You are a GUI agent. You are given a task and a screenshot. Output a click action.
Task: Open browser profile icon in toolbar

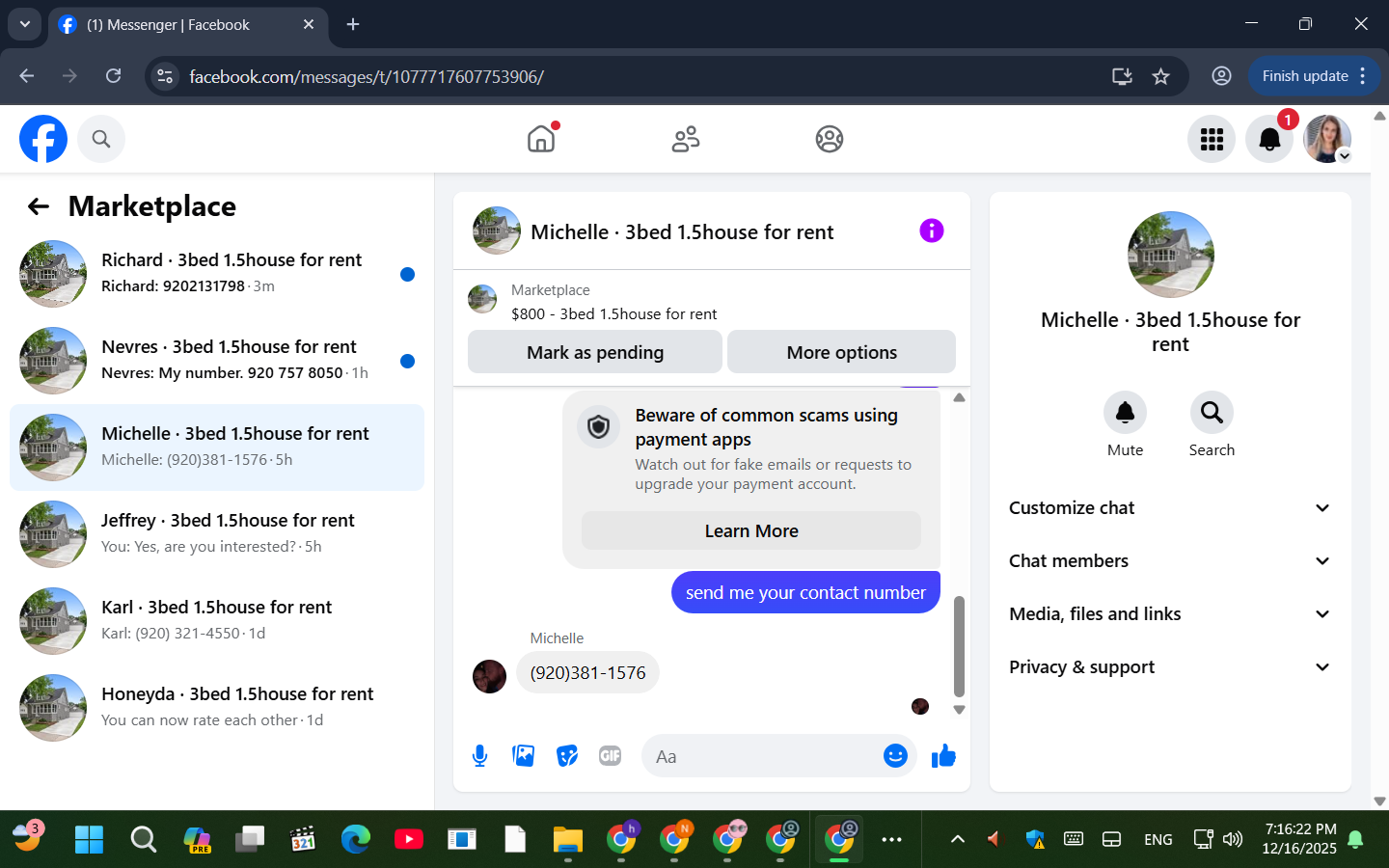coord(1221,76)
